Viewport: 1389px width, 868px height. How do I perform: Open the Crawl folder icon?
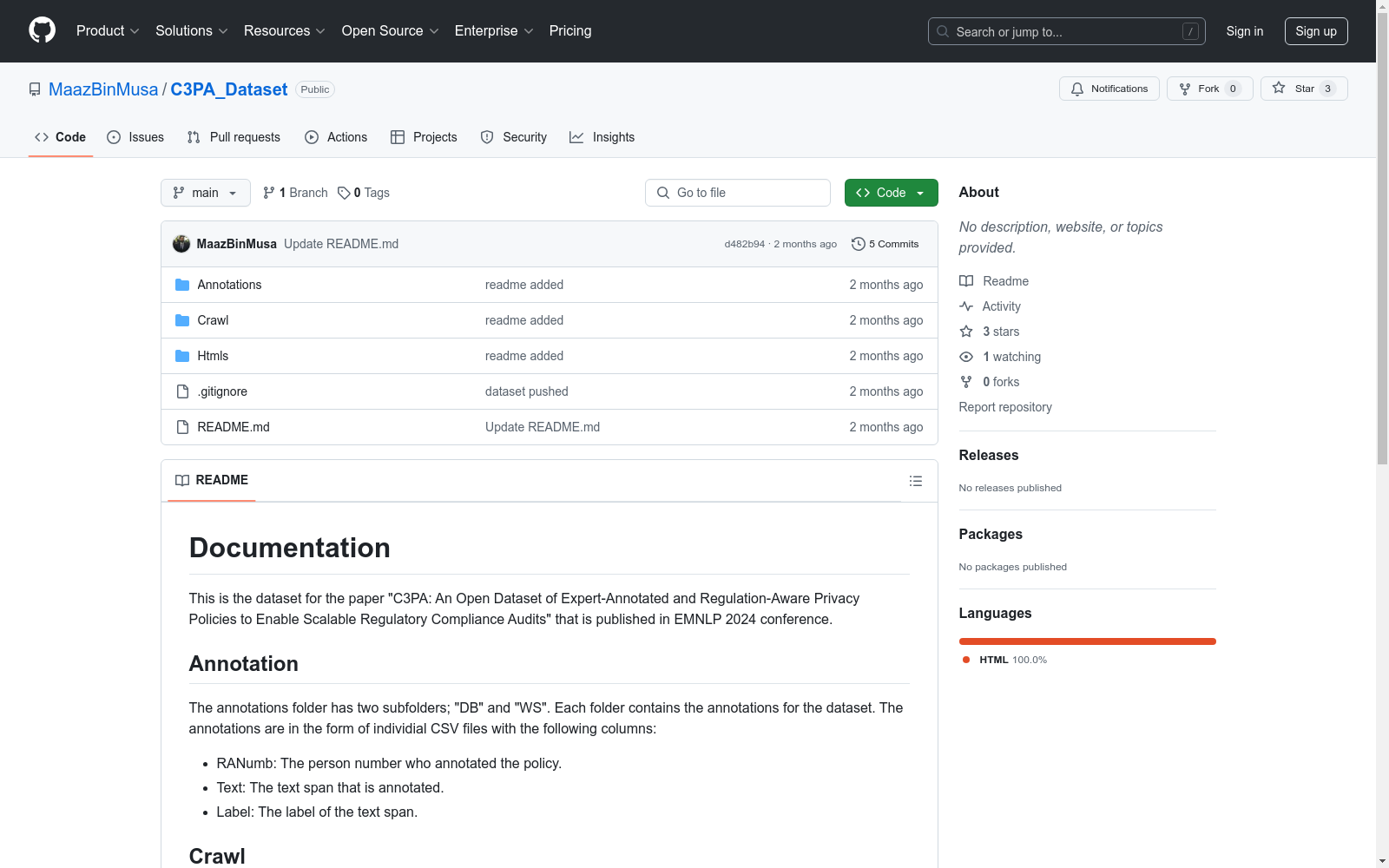click(182, 320)
